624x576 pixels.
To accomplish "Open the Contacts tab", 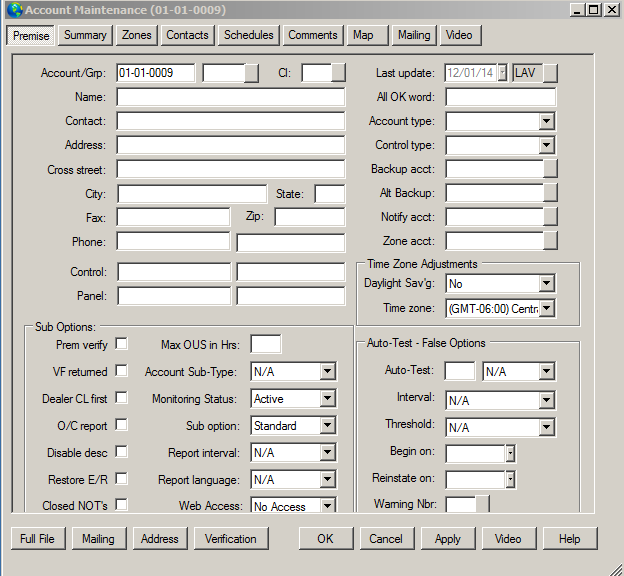I will (187, 35).
